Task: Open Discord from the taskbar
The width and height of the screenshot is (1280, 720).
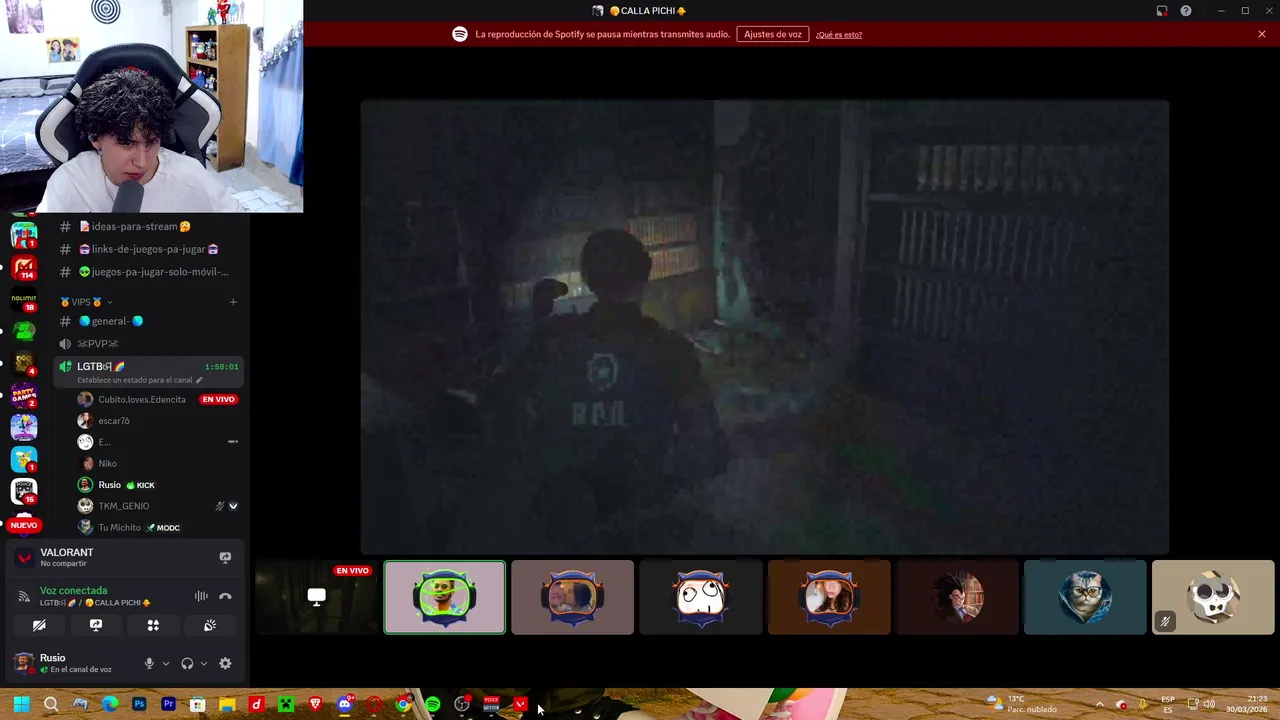Action: coord(344,704)
